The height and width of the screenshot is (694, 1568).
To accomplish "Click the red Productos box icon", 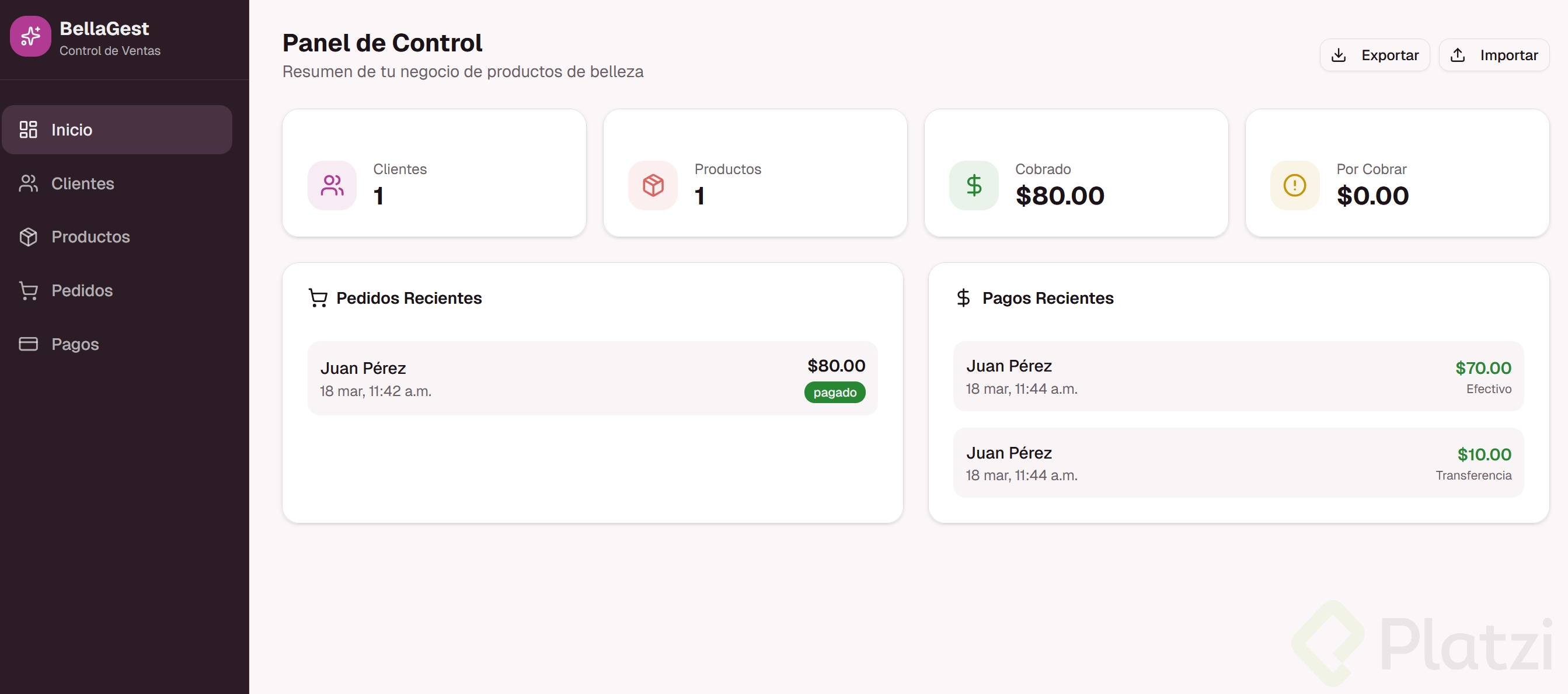I will pos(653,185).
